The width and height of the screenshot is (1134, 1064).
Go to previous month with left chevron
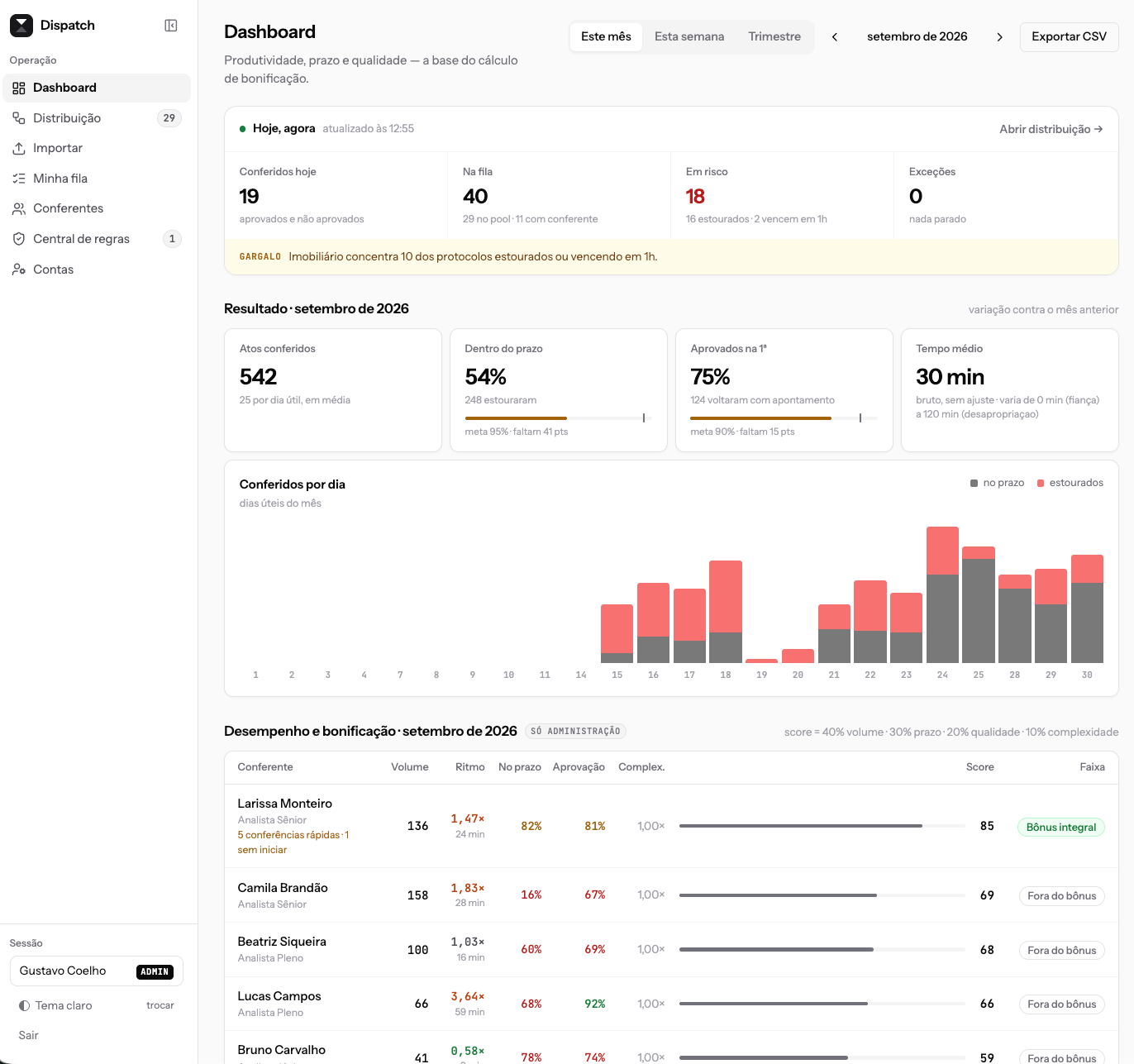[x=835, y=36]
